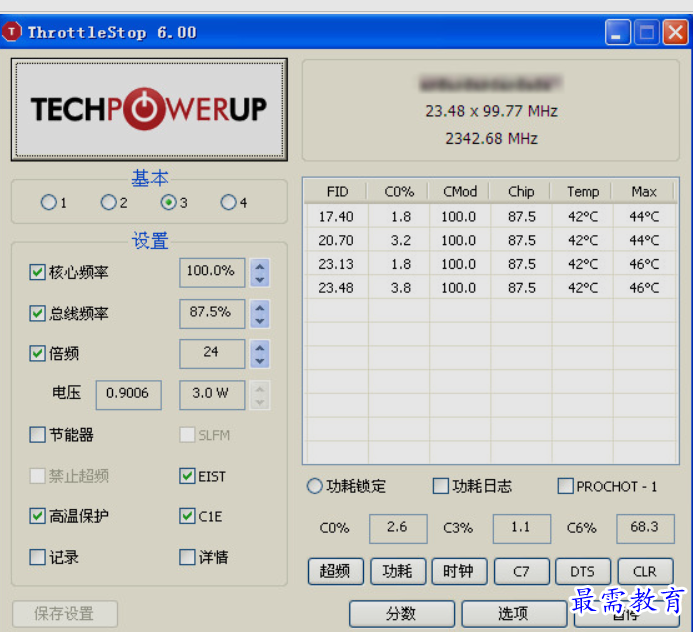Viewport: 693px width, 632px height.
Task: Click the voltage field showing 0.9006
Action: (x=129, y=395)
